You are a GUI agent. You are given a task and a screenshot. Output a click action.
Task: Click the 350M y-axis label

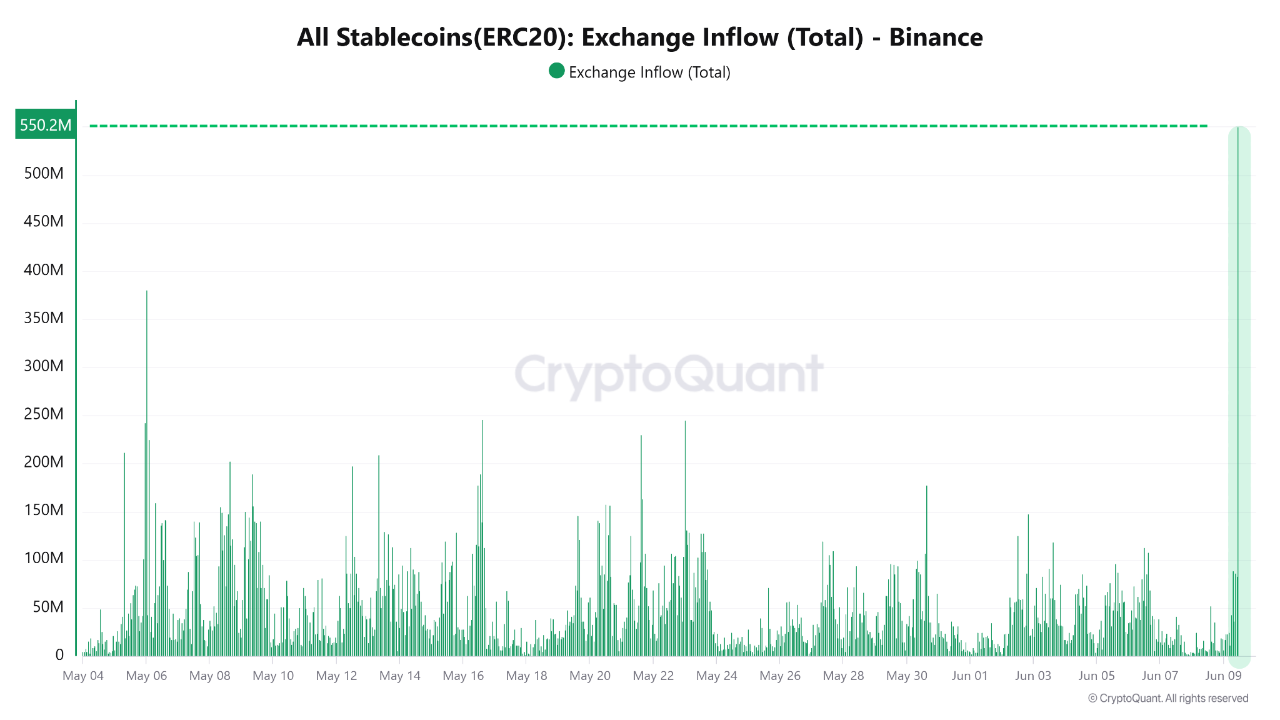(43, 319)
